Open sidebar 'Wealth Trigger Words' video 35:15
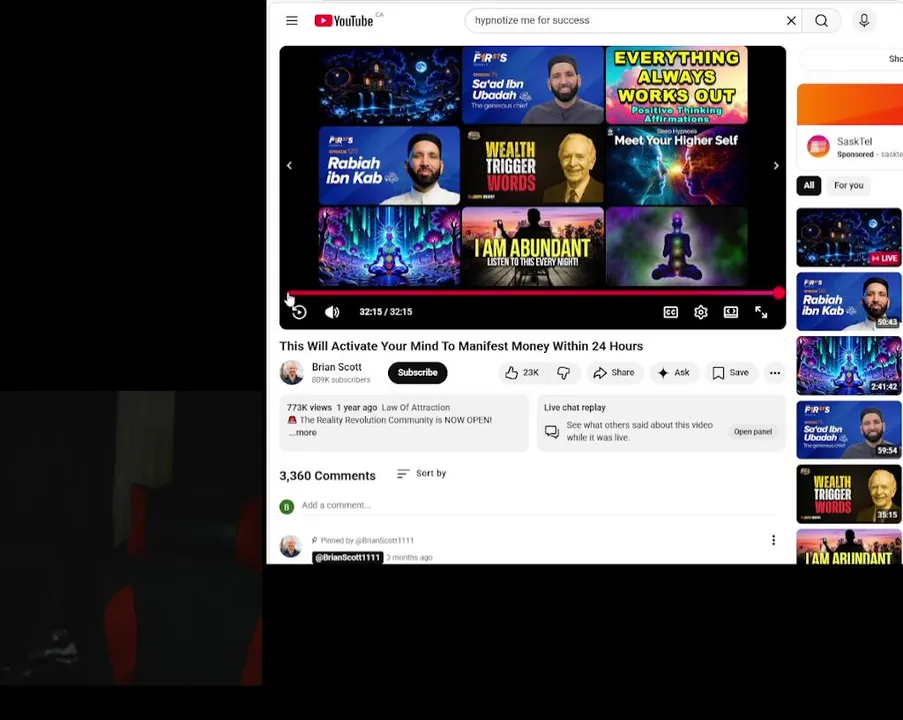Image resolution: width=903 pixels, height=720 pixels. click(x=849, y=494)
